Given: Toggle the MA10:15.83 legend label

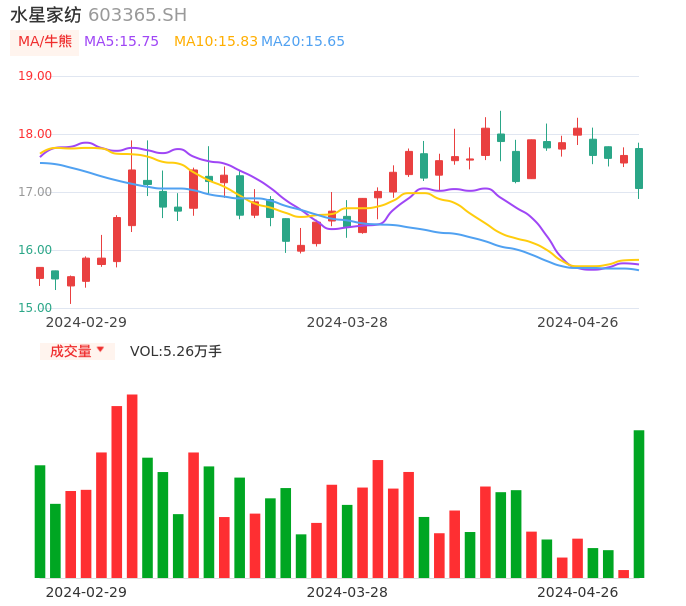Looking at the screenshot, I should [215, 41].
